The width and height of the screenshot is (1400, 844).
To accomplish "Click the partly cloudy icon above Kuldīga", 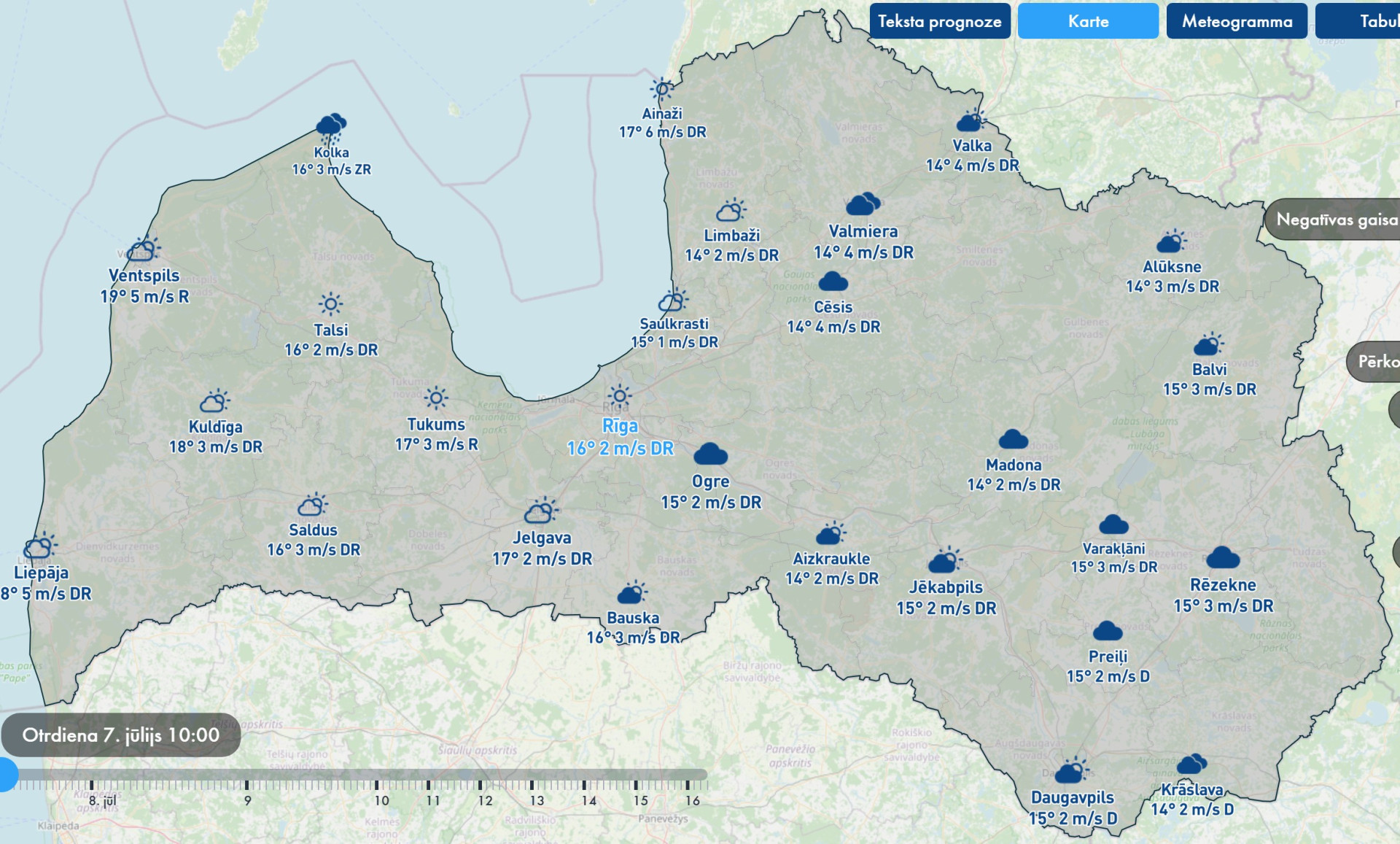I will point(215,401).
